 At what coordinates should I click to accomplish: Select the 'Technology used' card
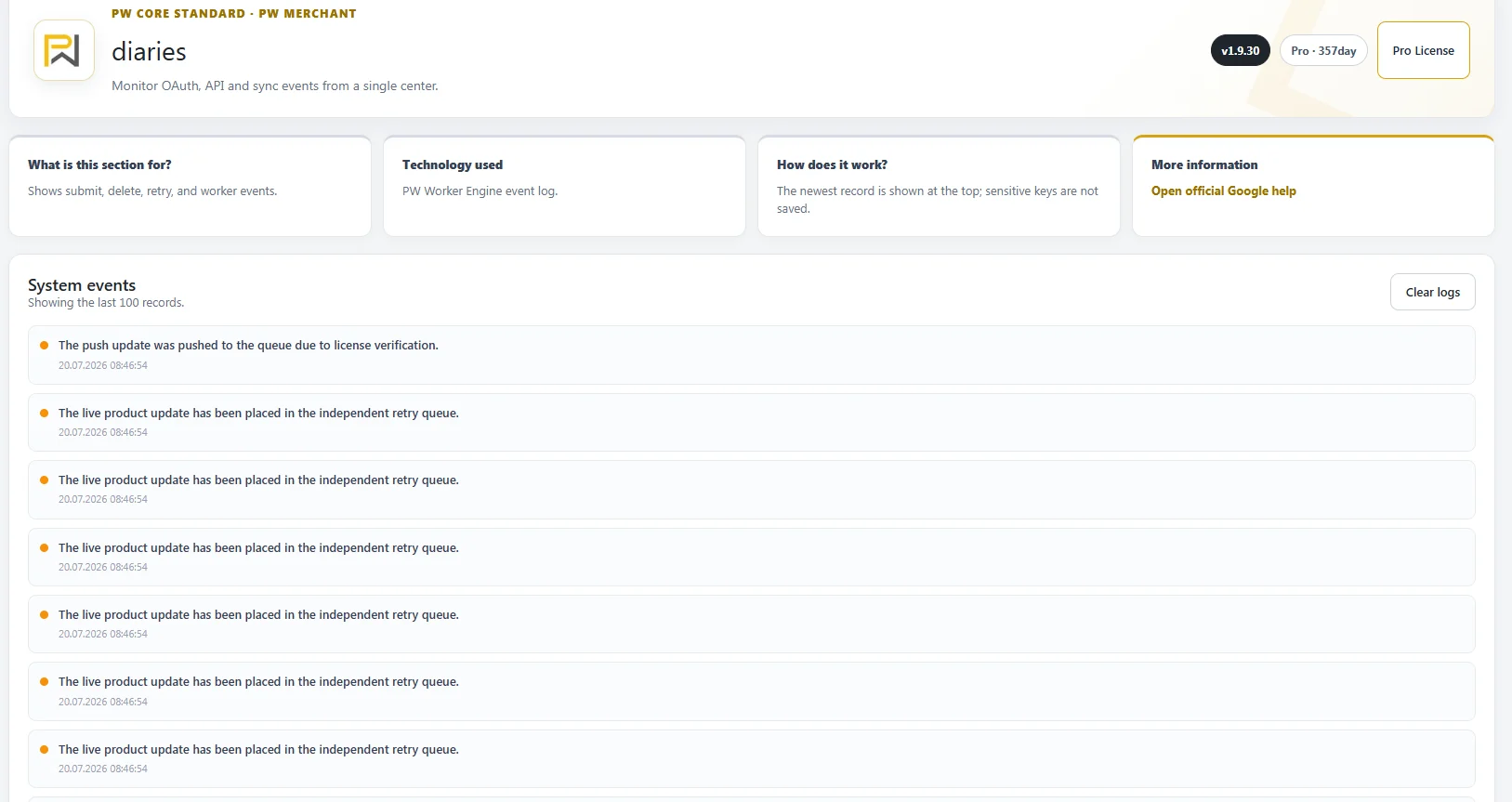pyautogui.click(x=564, y=186)
